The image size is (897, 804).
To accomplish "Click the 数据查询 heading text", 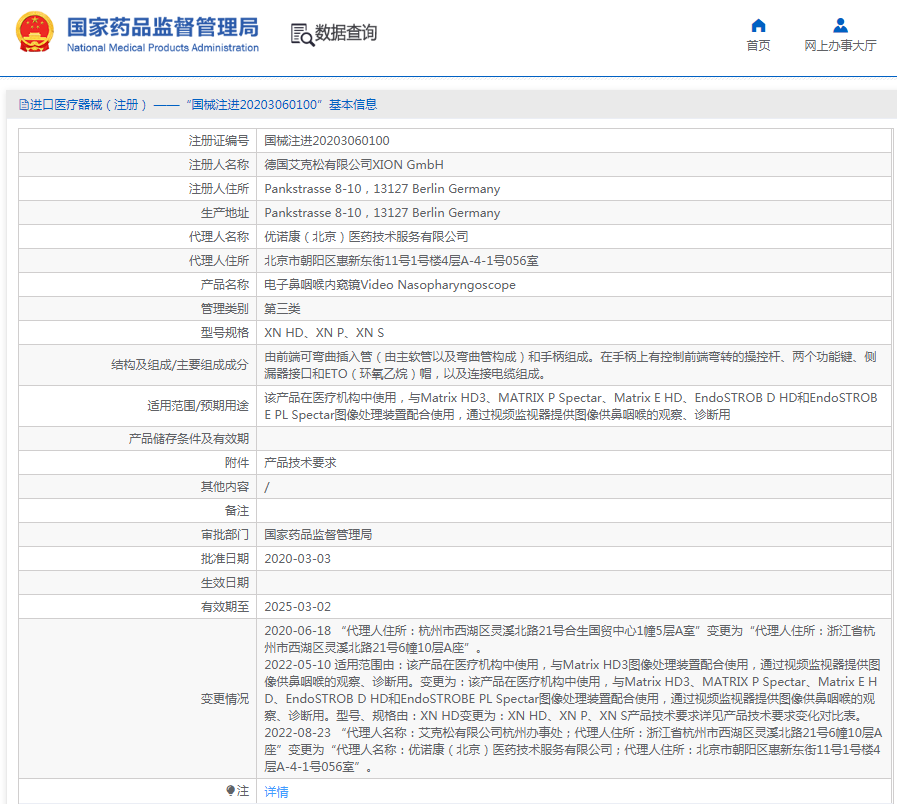I will [346, 33].
